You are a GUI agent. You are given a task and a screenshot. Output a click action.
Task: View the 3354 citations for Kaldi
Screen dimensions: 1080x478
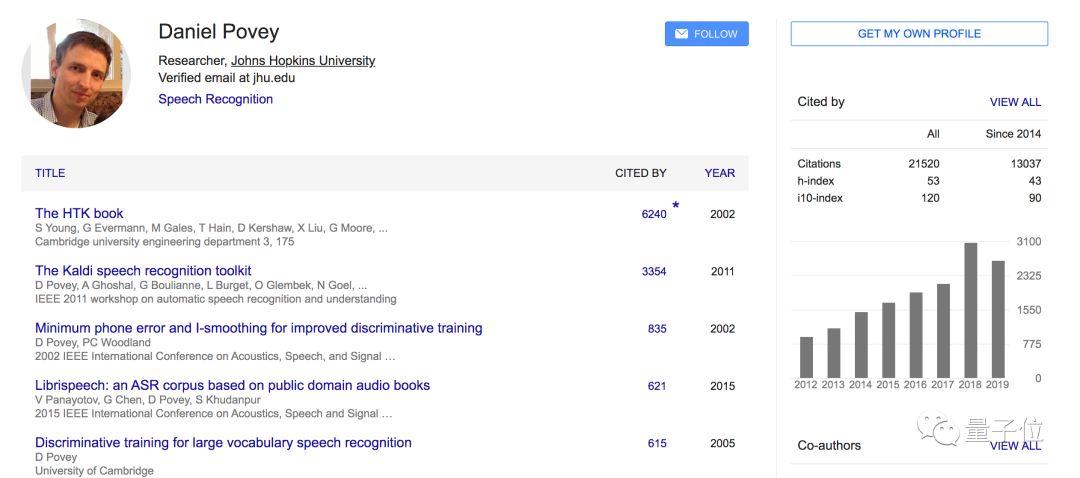pos(654,272)
